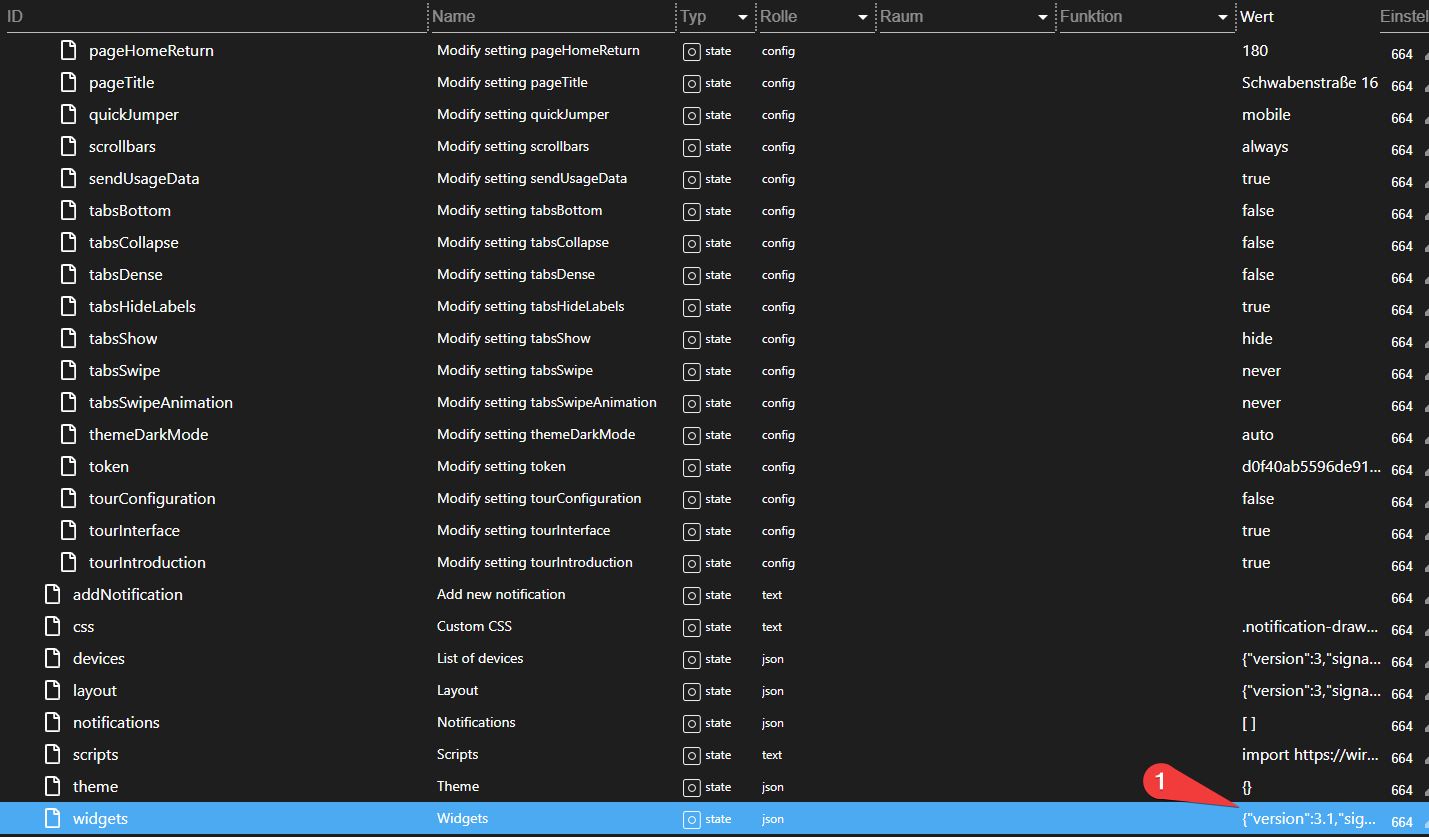Image resolution: width=1429 pixels, height=837 pixels.
Task: Click the file icon of tabsCollapse
Action: (68, 242)
